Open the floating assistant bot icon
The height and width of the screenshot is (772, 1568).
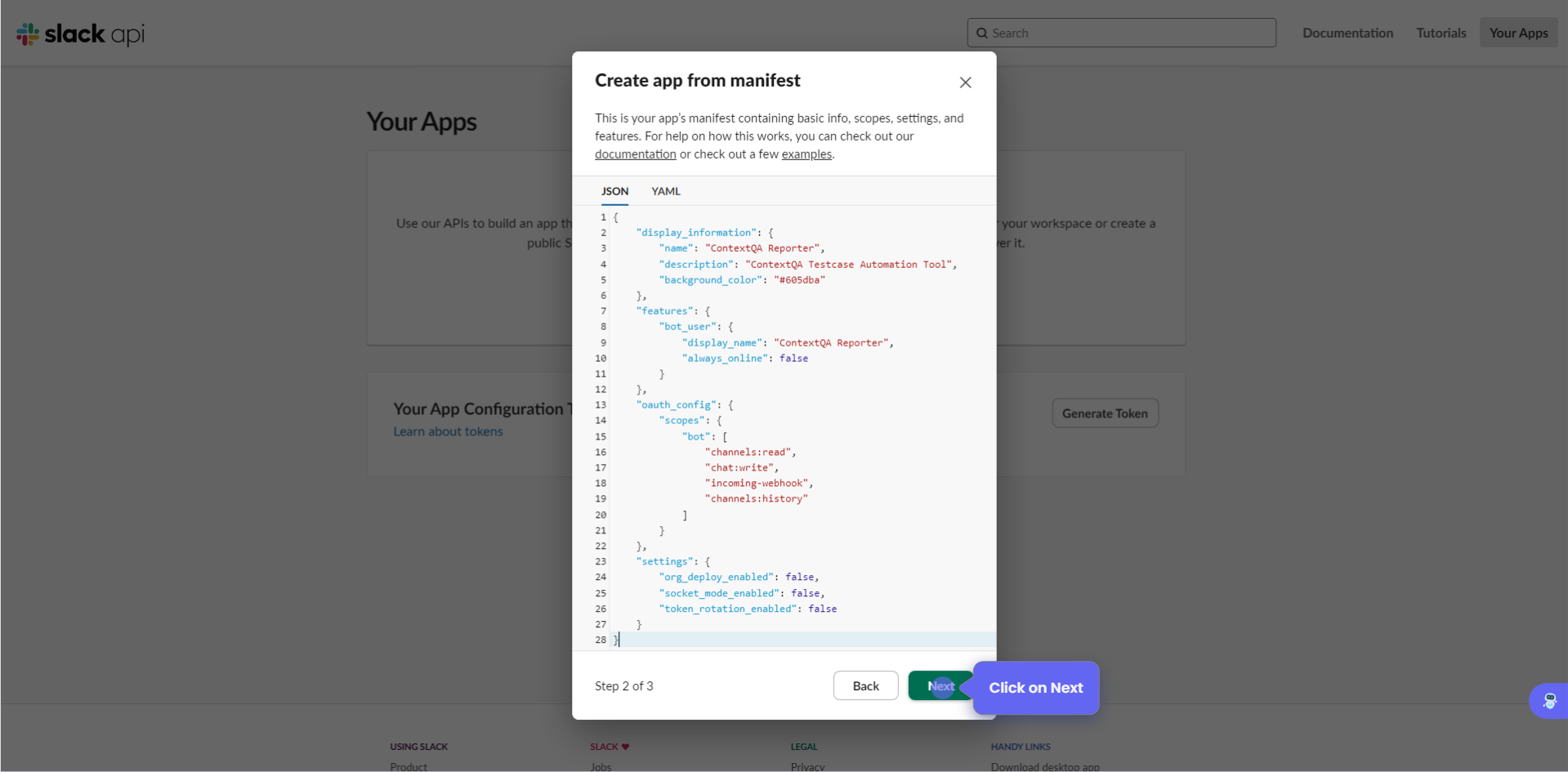pos(1548,701)
